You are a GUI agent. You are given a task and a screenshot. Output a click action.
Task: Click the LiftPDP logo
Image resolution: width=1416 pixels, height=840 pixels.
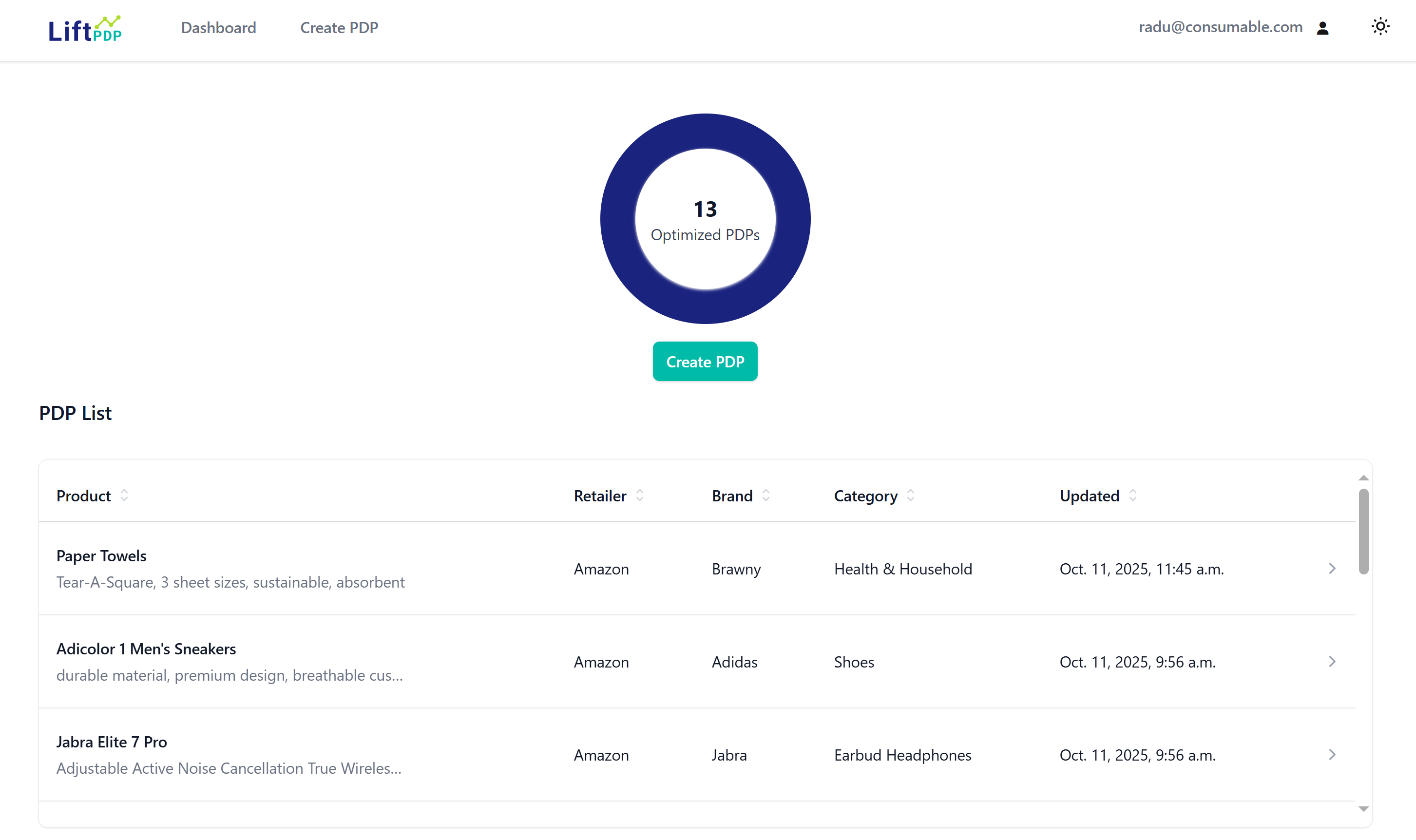[85, 28]
